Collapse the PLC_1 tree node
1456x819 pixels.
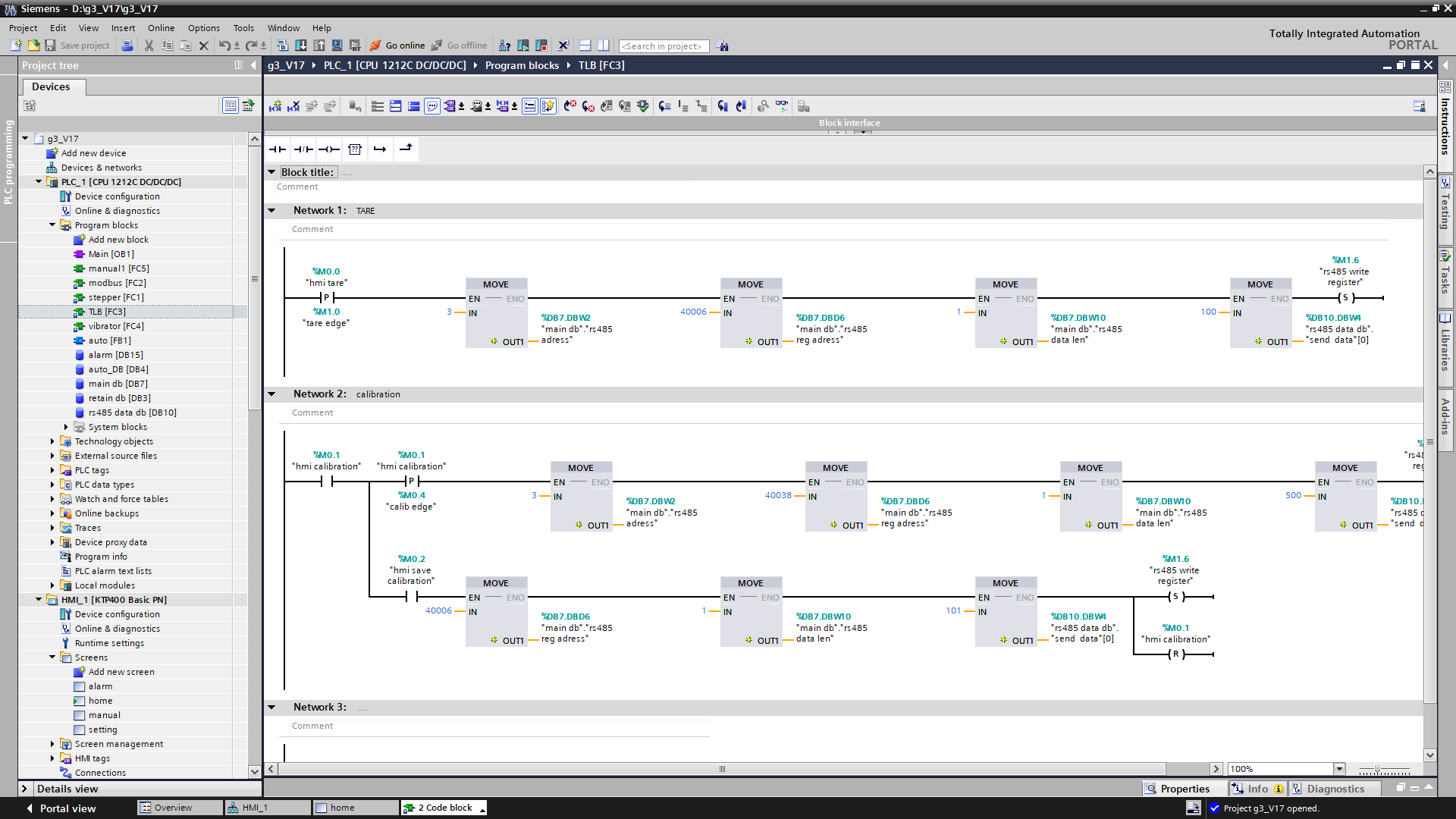(x=39, y=182)
